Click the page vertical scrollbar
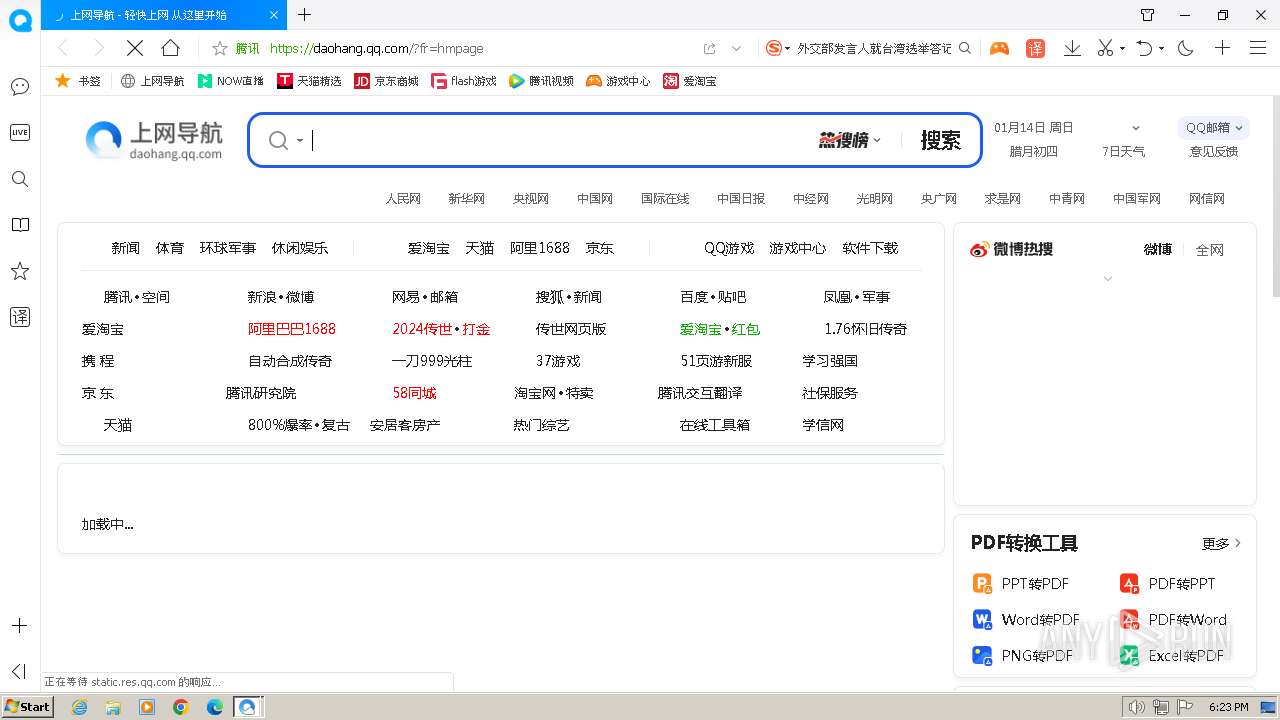1280x720 pixels. click(1275, 197)
